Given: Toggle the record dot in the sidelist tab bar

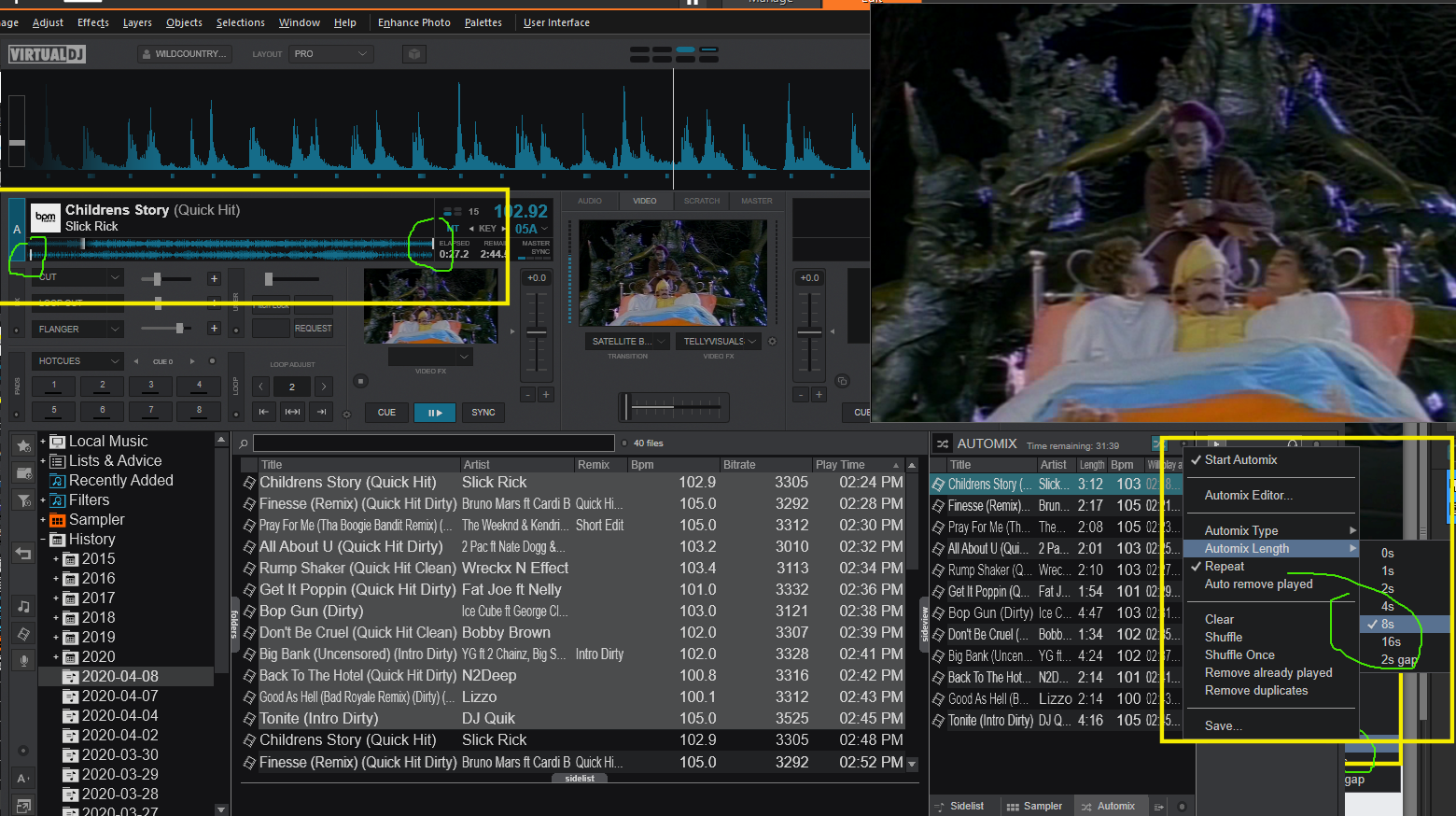Looking at the screenshot, I should pyautogui.click(x=1182, y=807).
